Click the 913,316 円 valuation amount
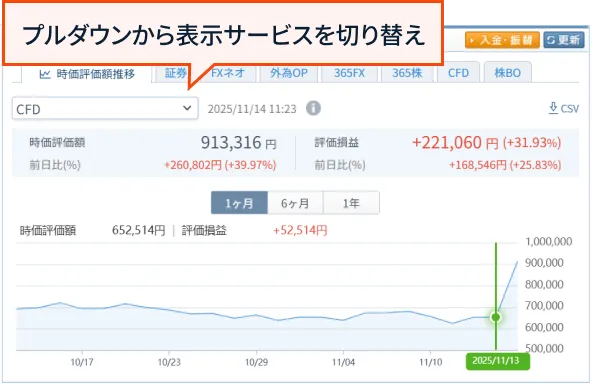The width and height of the screenshot is (592, 384). [239, 143]
